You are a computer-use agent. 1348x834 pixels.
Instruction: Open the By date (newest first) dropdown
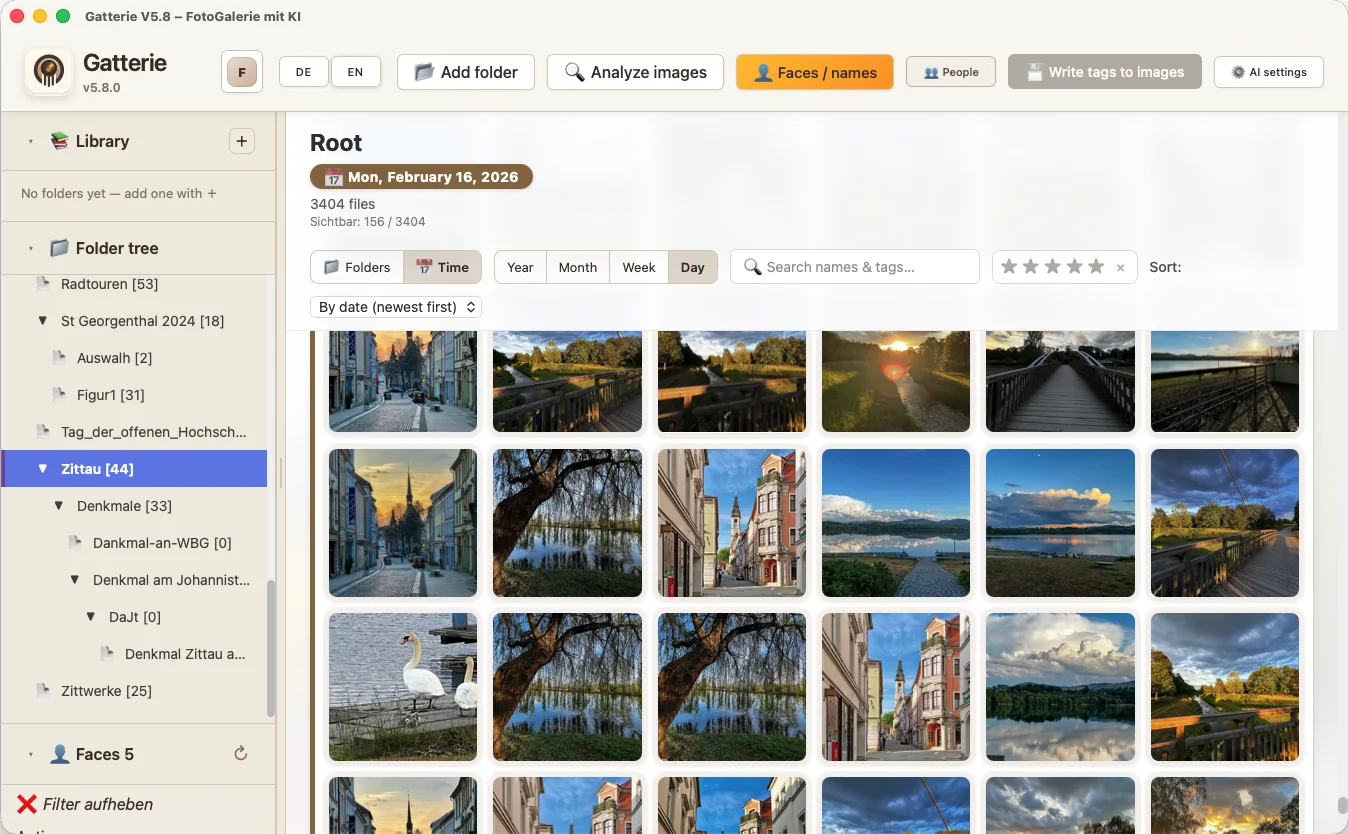(396, 307)
